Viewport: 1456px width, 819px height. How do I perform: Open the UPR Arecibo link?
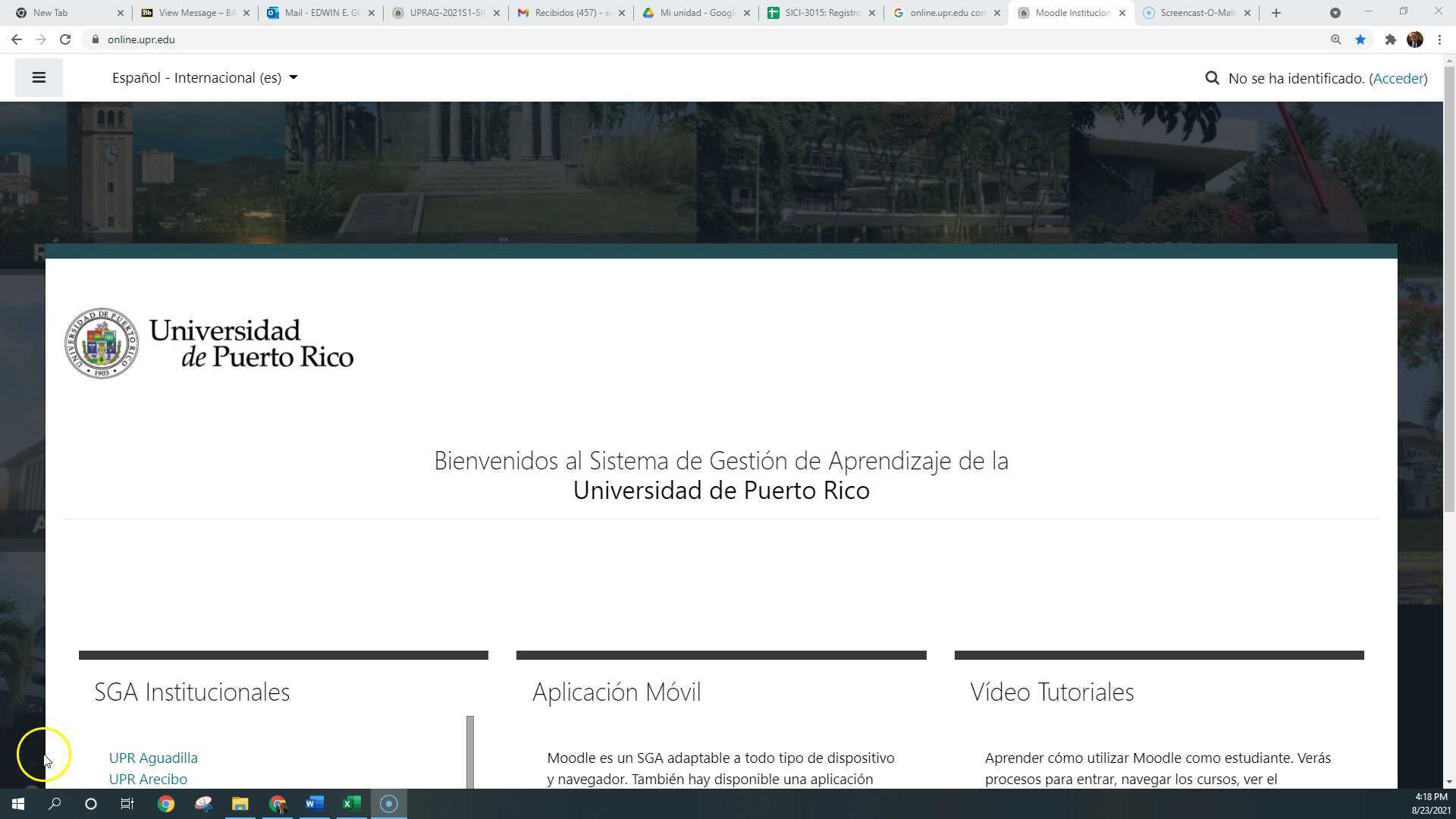coord(148,779)
